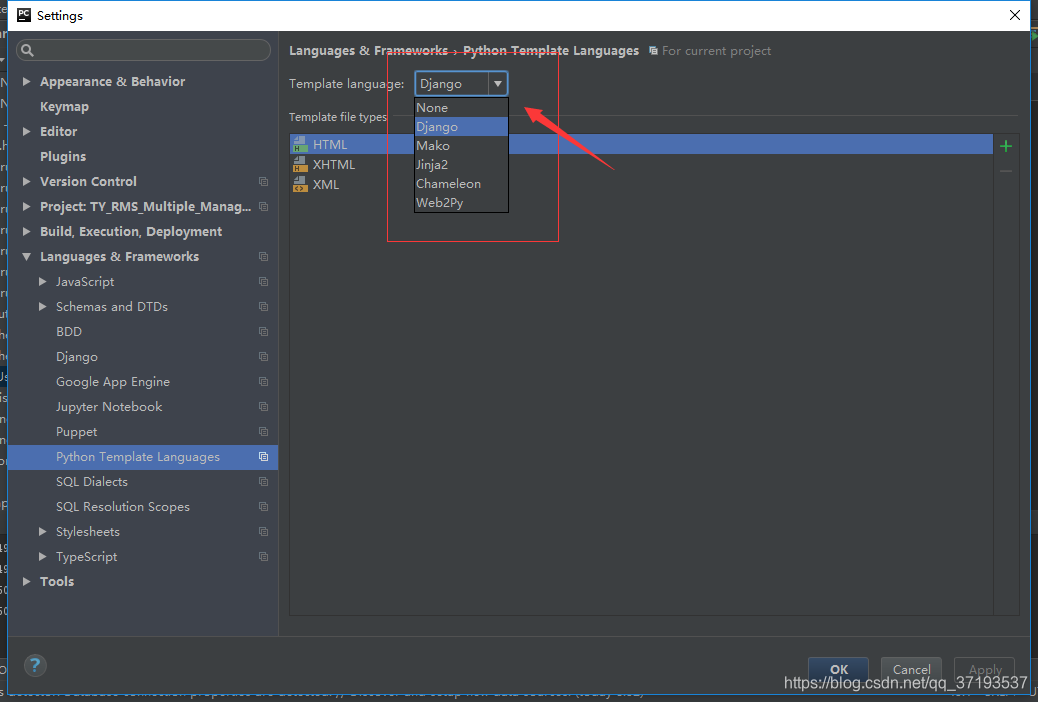The height and width of the screenshot is (702, 1038).
Task: Click the green plus add file type icon
Action: click(x=1006, y=146)
